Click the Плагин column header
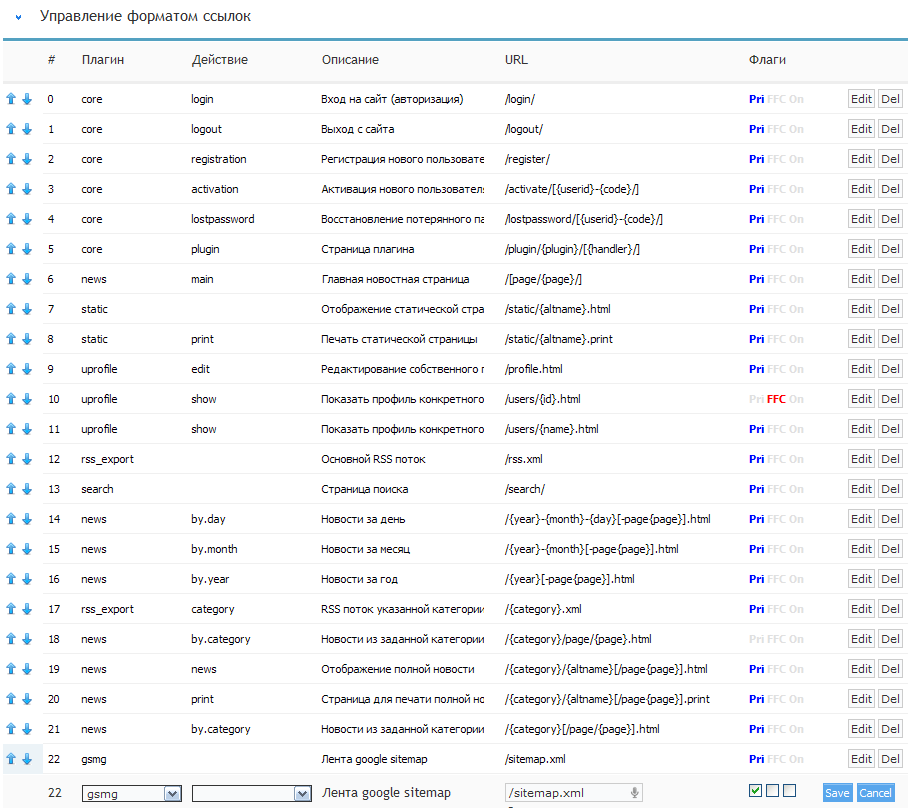 [x=103, y=60]
